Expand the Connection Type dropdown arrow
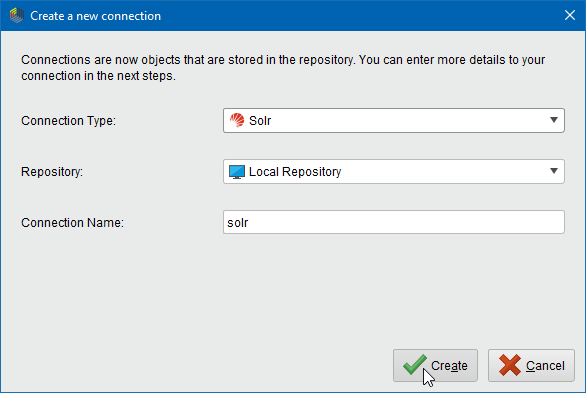 click(554, 120)
